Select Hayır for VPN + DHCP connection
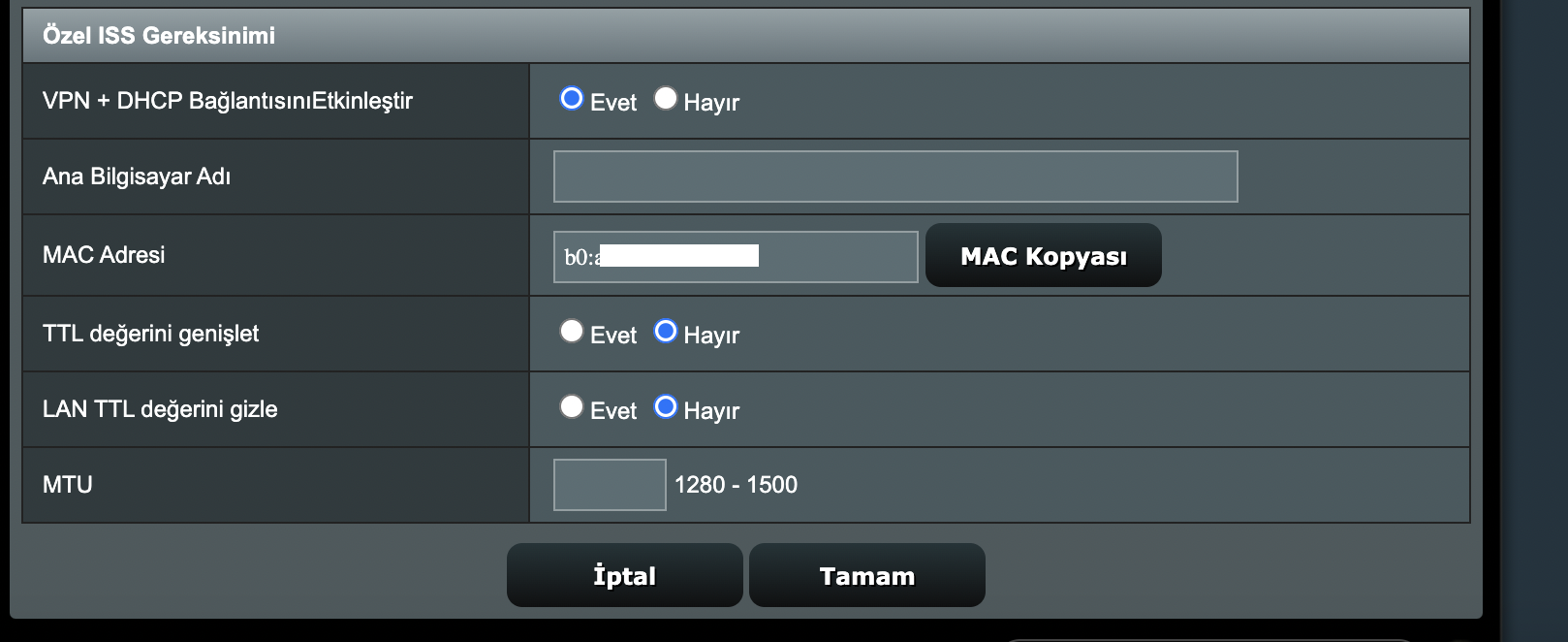Screen dimensions: 1568x642 (x=665, y=98)
